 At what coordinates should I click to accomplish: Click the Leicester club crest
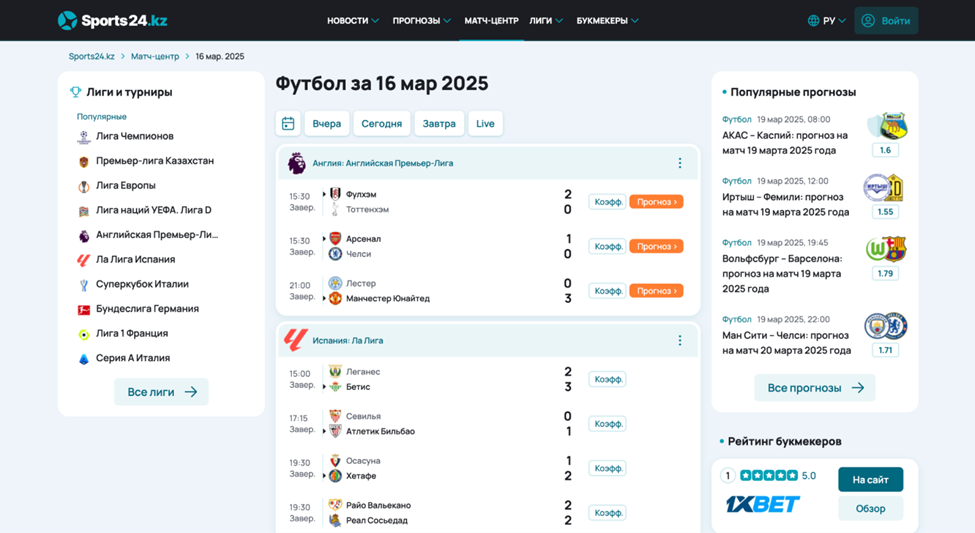click(x=335, y=283)
